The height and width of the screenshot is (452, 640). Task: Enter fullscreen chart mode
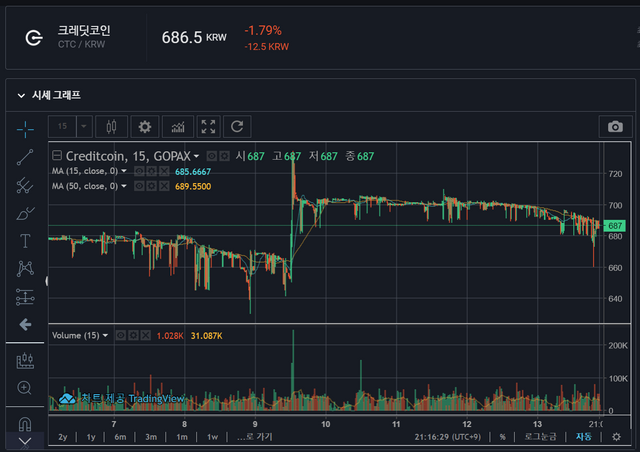point(209,127)
